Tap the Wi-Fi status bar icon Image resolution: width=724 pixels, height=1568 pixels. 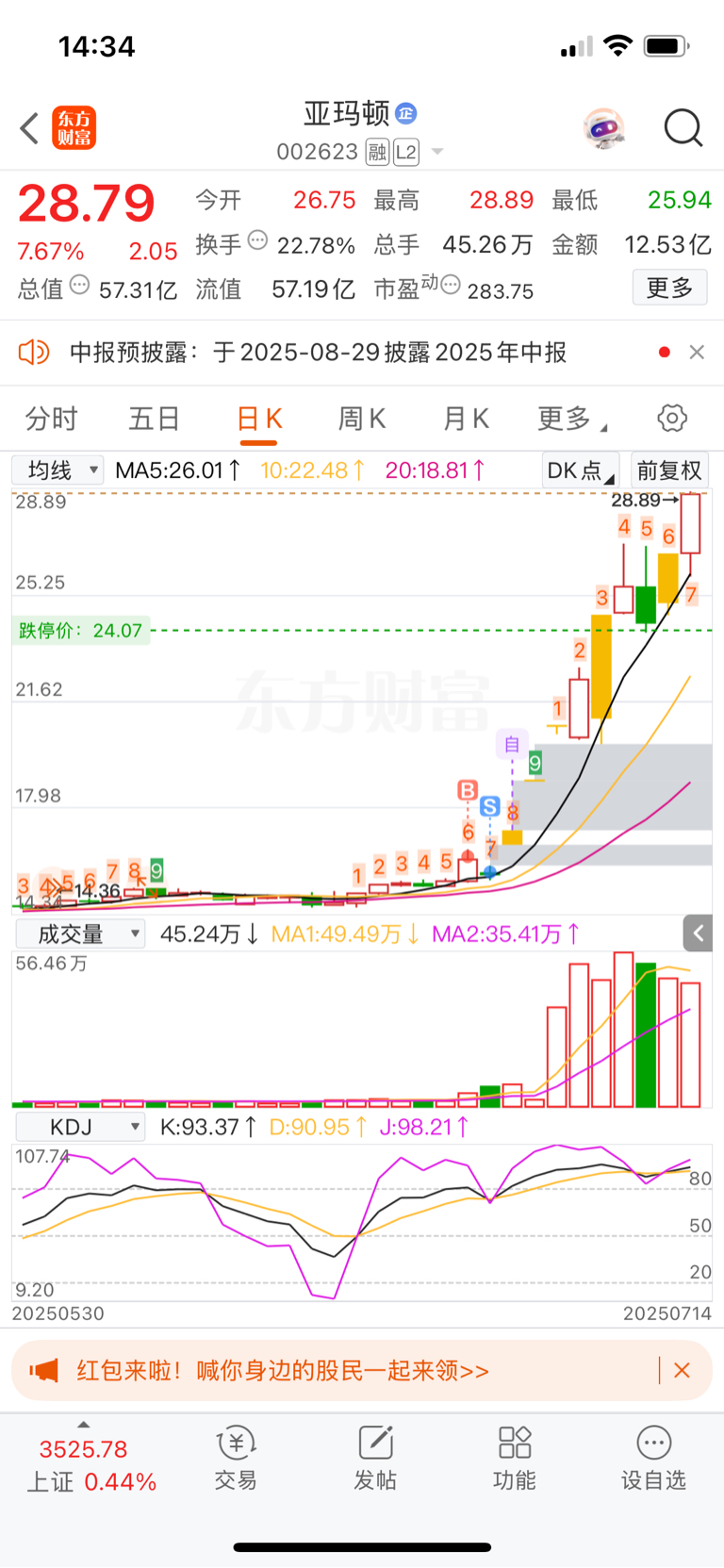617,45
